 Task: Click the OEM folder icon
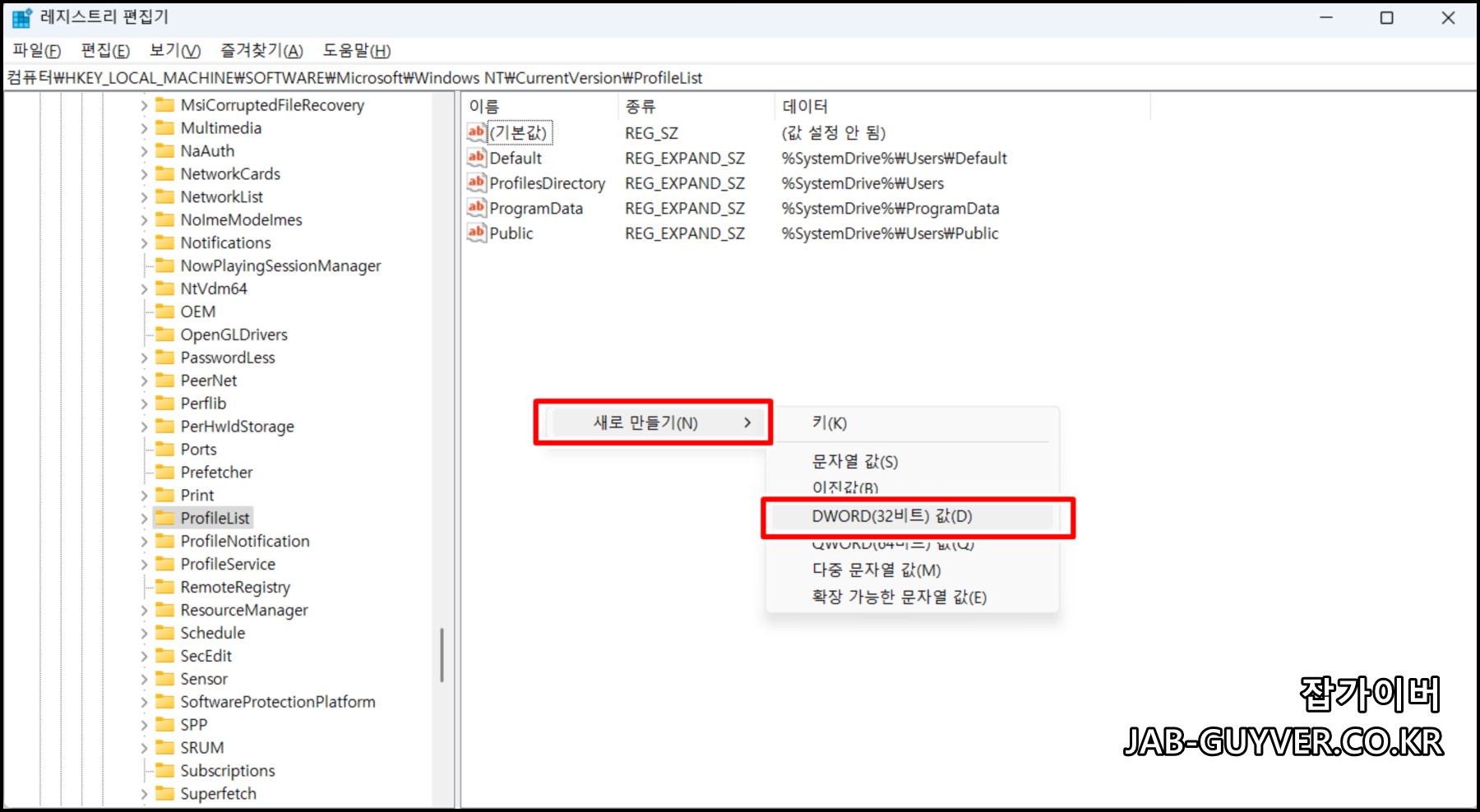(x=164, y=311)
